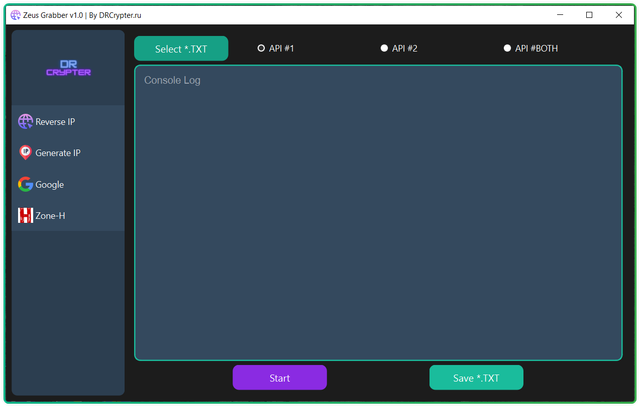
Task: Click the DR Crypter logo in sidebar
Action: click(68, 69)
